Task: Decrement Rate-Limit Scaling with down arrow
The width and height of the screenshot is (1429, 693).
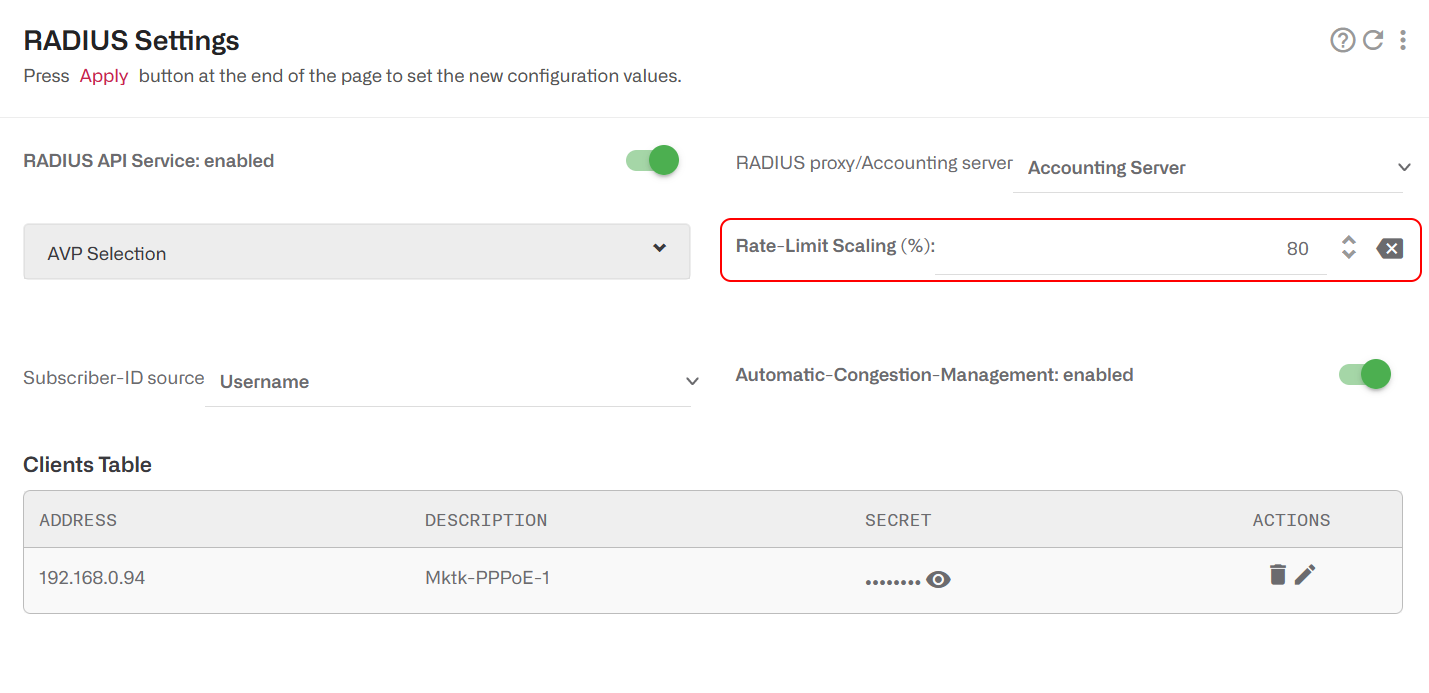Action: coord(1348,254)
